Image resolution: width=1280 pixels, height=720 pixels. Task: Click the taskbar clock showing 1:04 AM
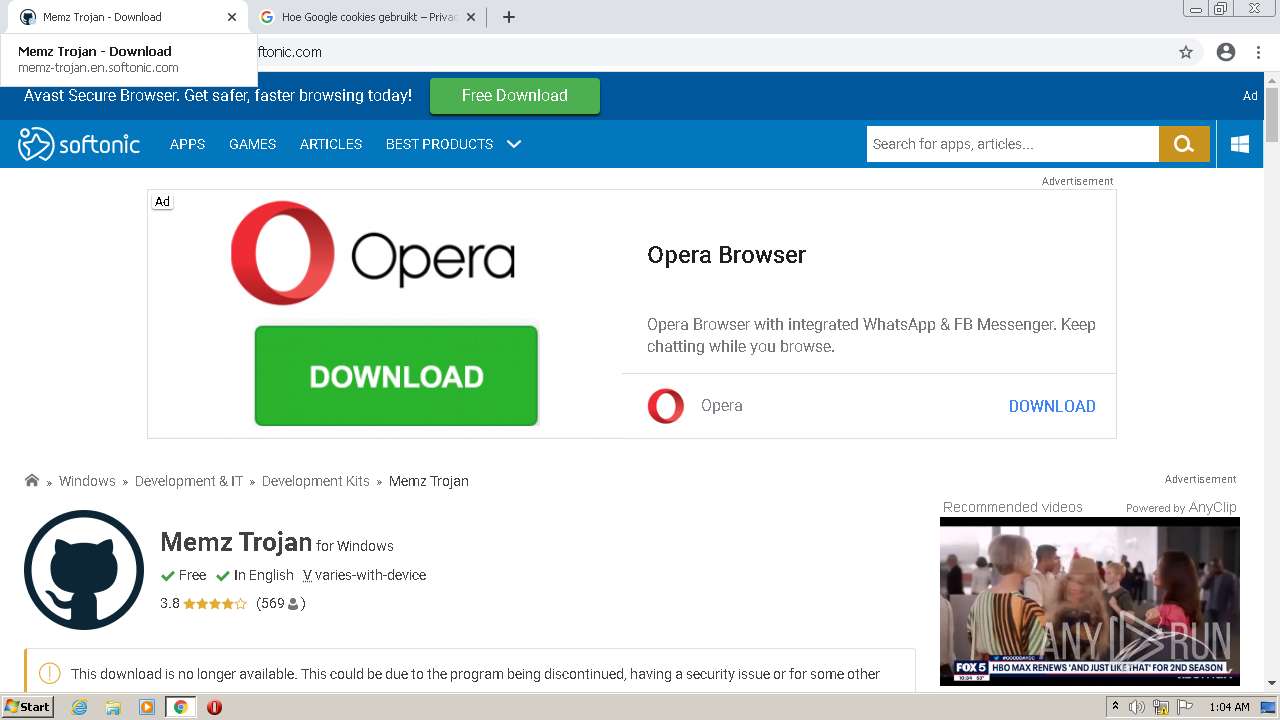pyautogui.click(x=1229, y=707)
